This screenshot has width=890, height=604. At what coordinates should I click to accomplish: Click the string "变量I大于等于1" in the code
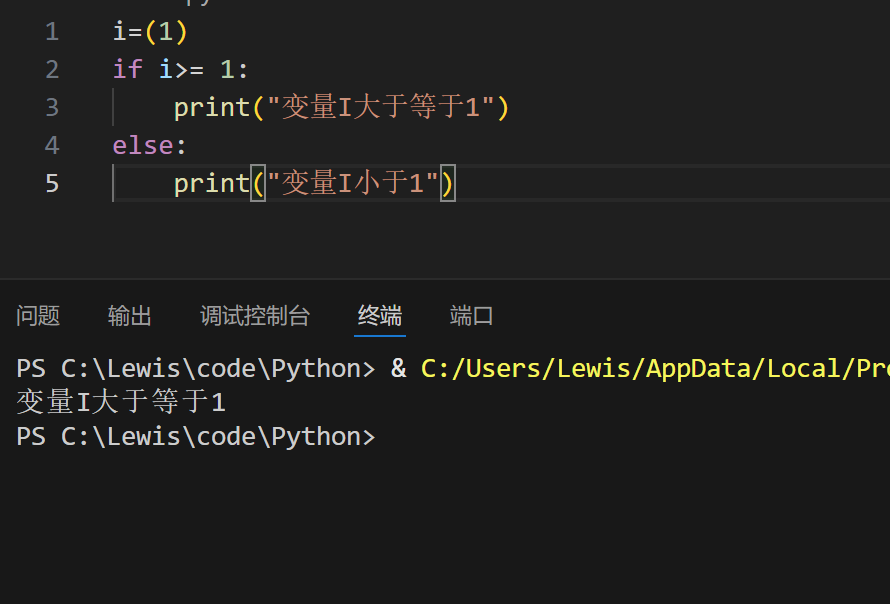[x=375, y=107]
